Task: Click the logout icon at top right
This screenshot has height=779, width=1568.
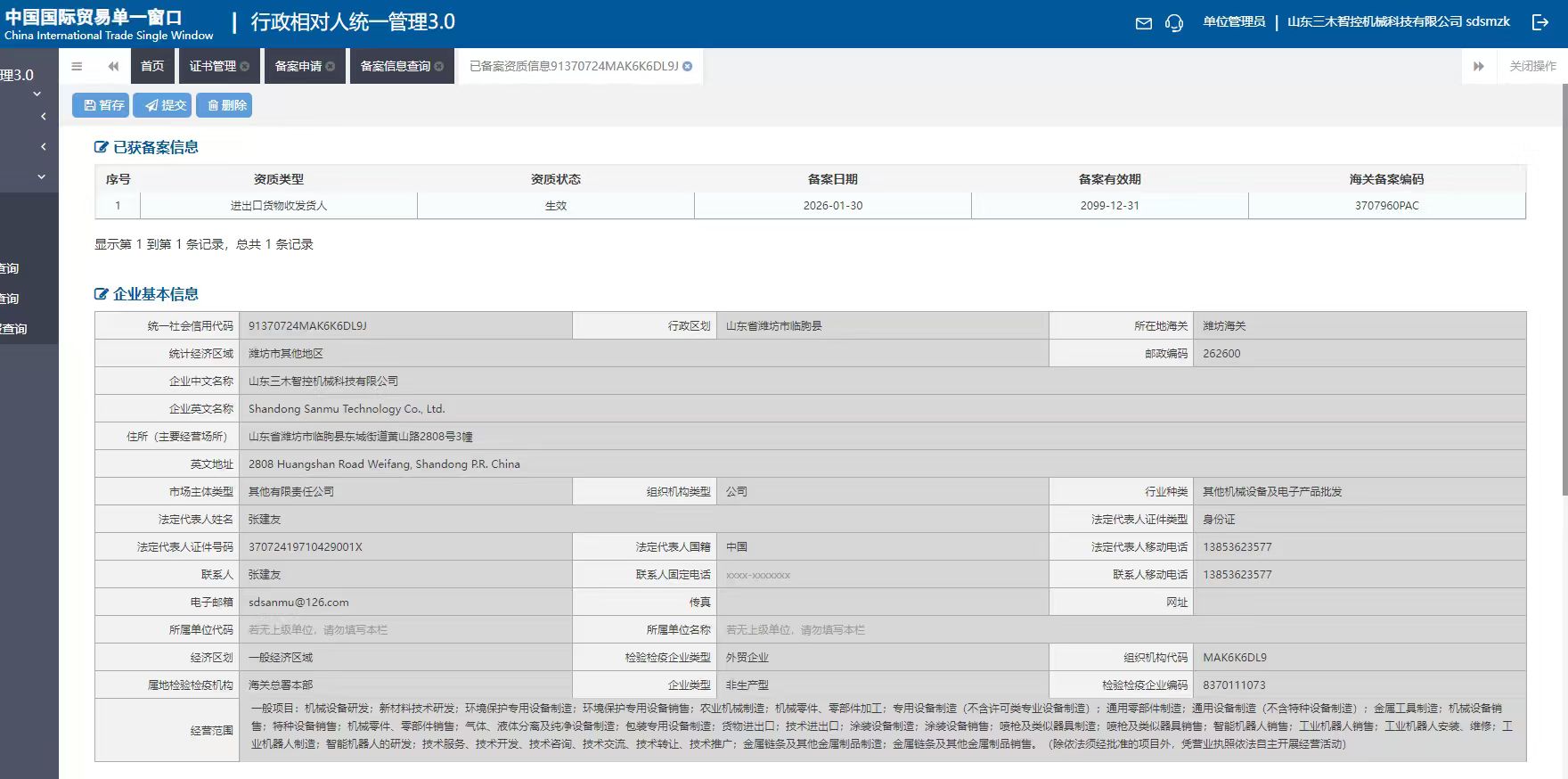Action: coord(1540,23)
